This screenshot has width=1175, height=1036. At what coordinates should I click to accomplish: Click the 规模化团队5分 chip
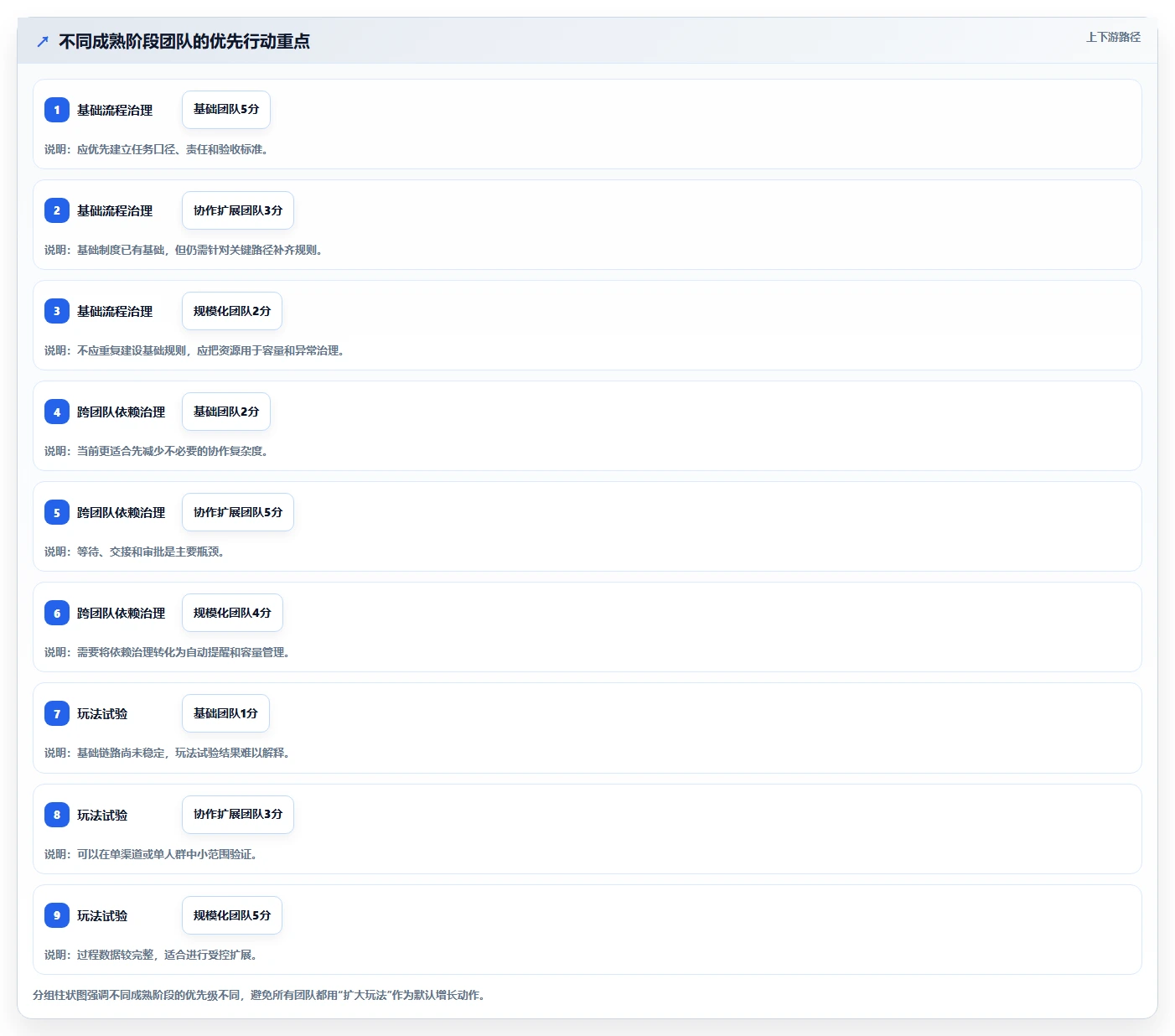pos(232,915)
